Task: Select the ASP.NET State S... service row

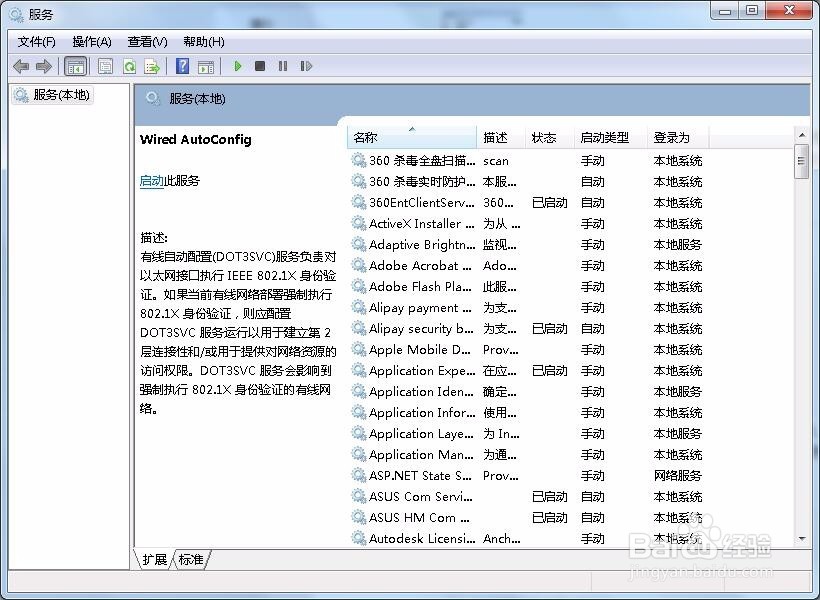Action: click(527, 476)
